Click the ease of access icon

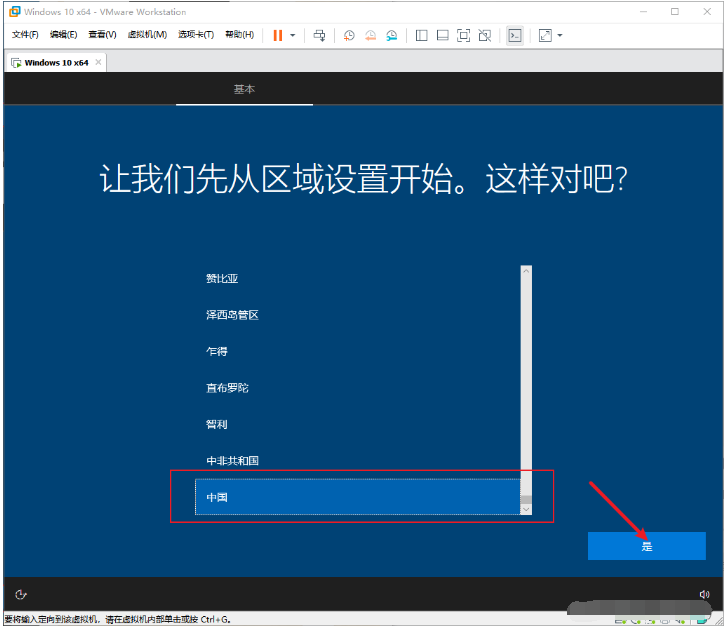click(21, 594)
